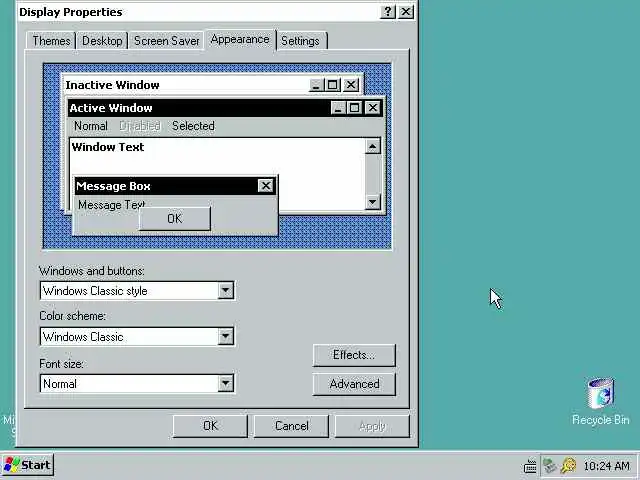Expand the Font size dropdown
This screenshot has height=480, width=640.
pyautogui.click(x=225, y=384)
